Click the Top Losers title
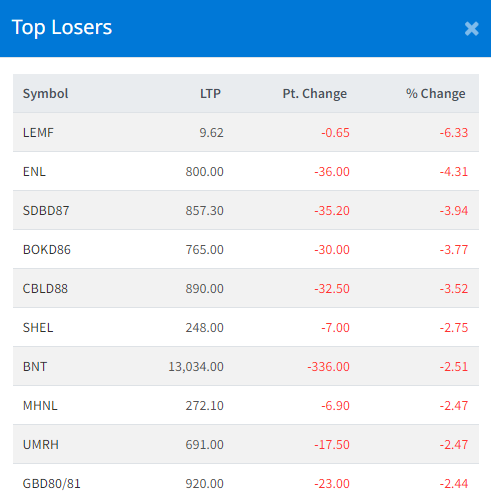 click(x=62, y=27)
